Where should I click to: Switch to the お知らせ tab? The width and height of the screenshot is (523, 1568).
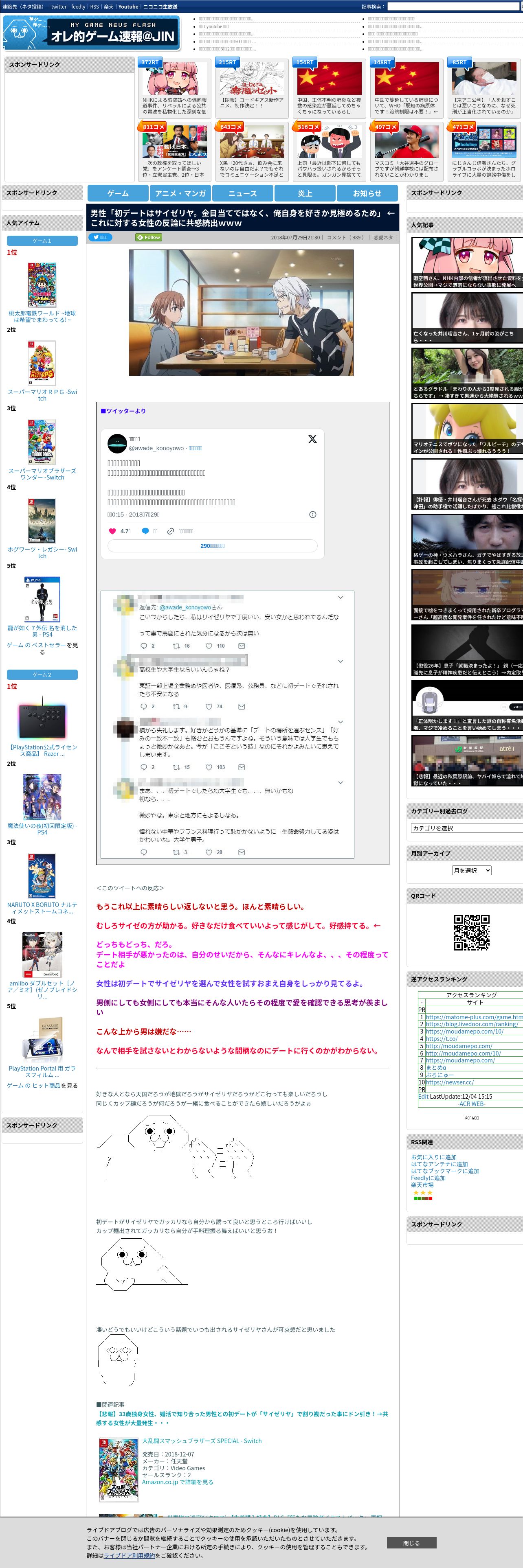click(x=367, y=193)
